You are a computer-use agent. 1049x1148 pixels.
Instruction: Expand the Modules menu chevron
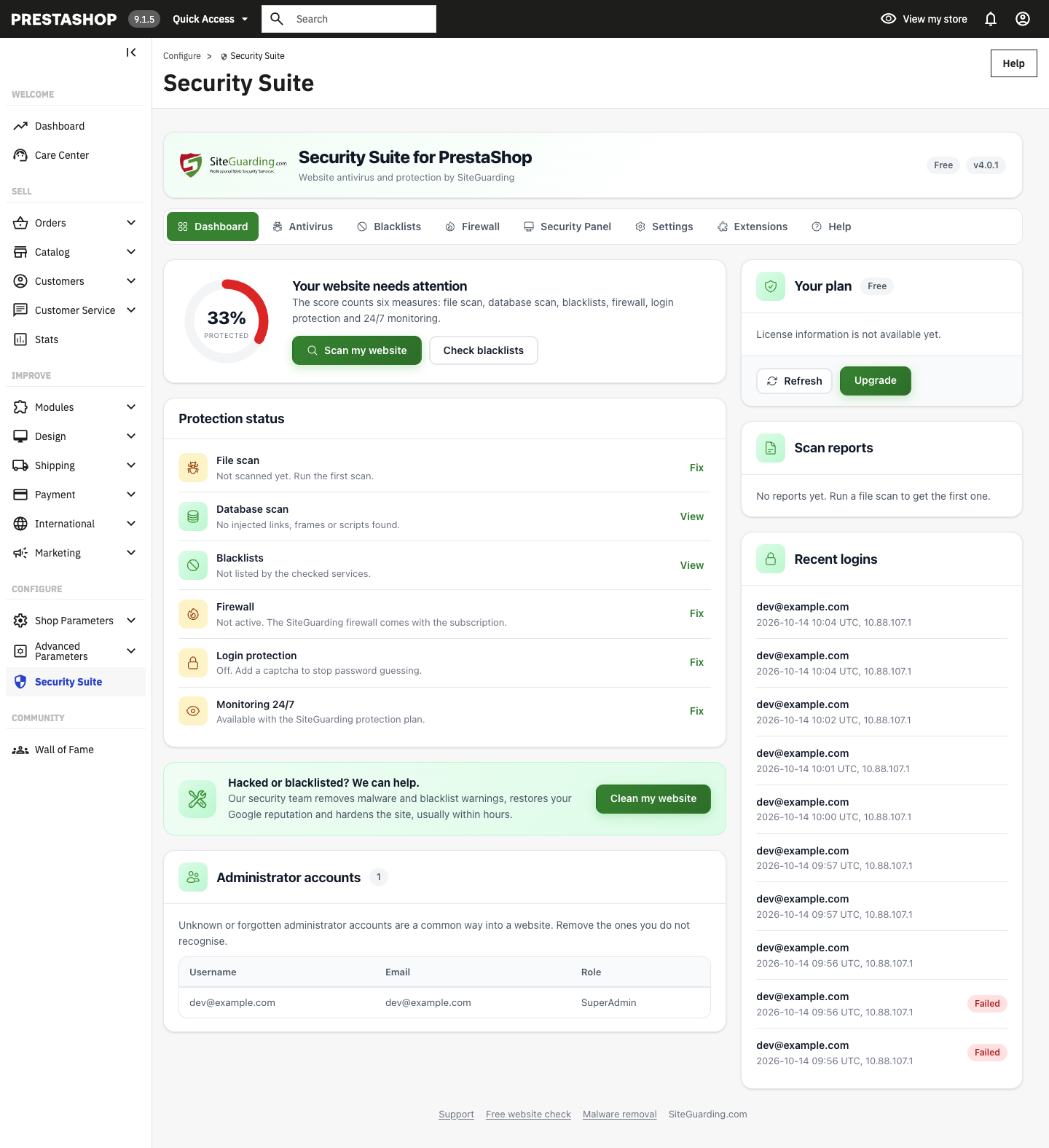[x=131, y=407]
